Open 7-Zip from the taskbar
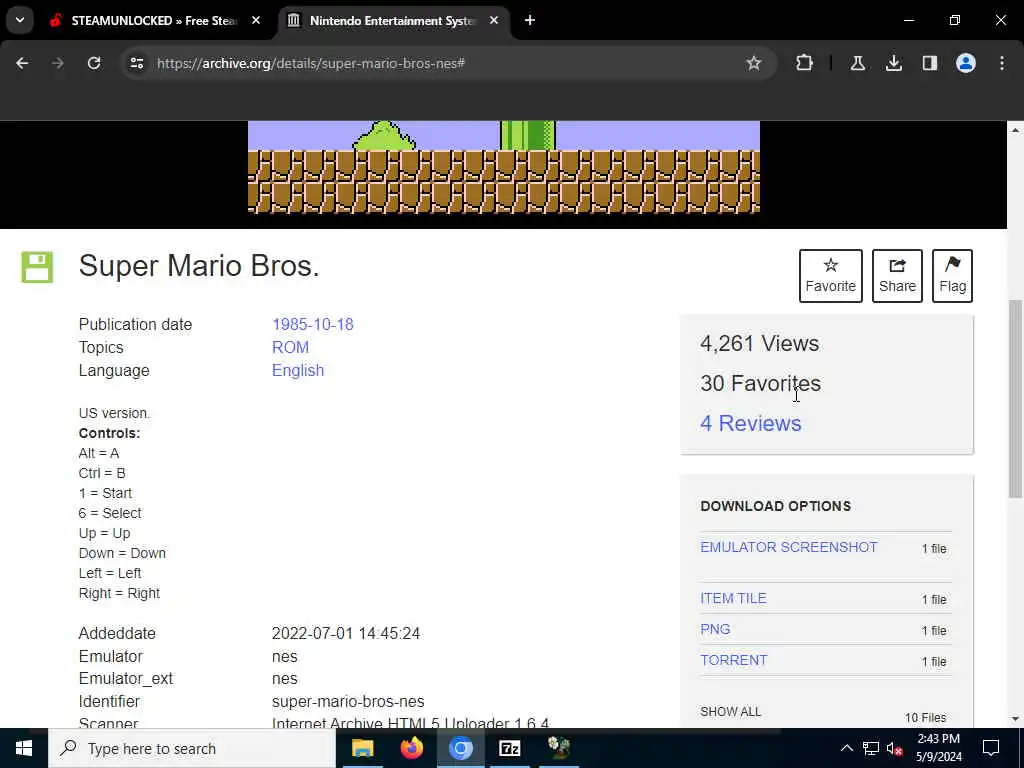The width and height of the screenshot is (1024, 768). [509, 748]
